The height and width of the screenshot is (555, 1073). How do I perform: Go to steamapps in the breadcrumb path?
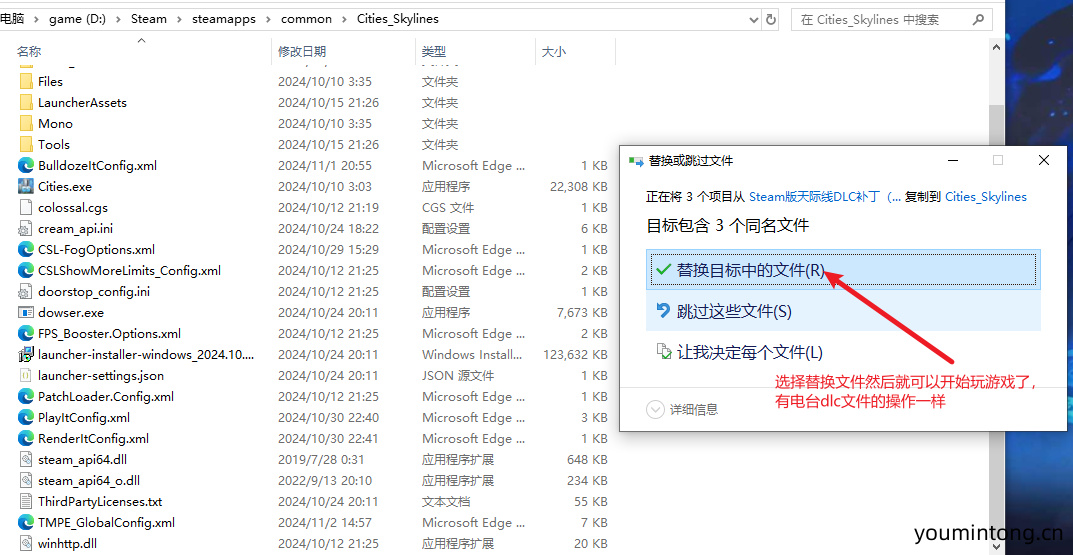[224, 19]
